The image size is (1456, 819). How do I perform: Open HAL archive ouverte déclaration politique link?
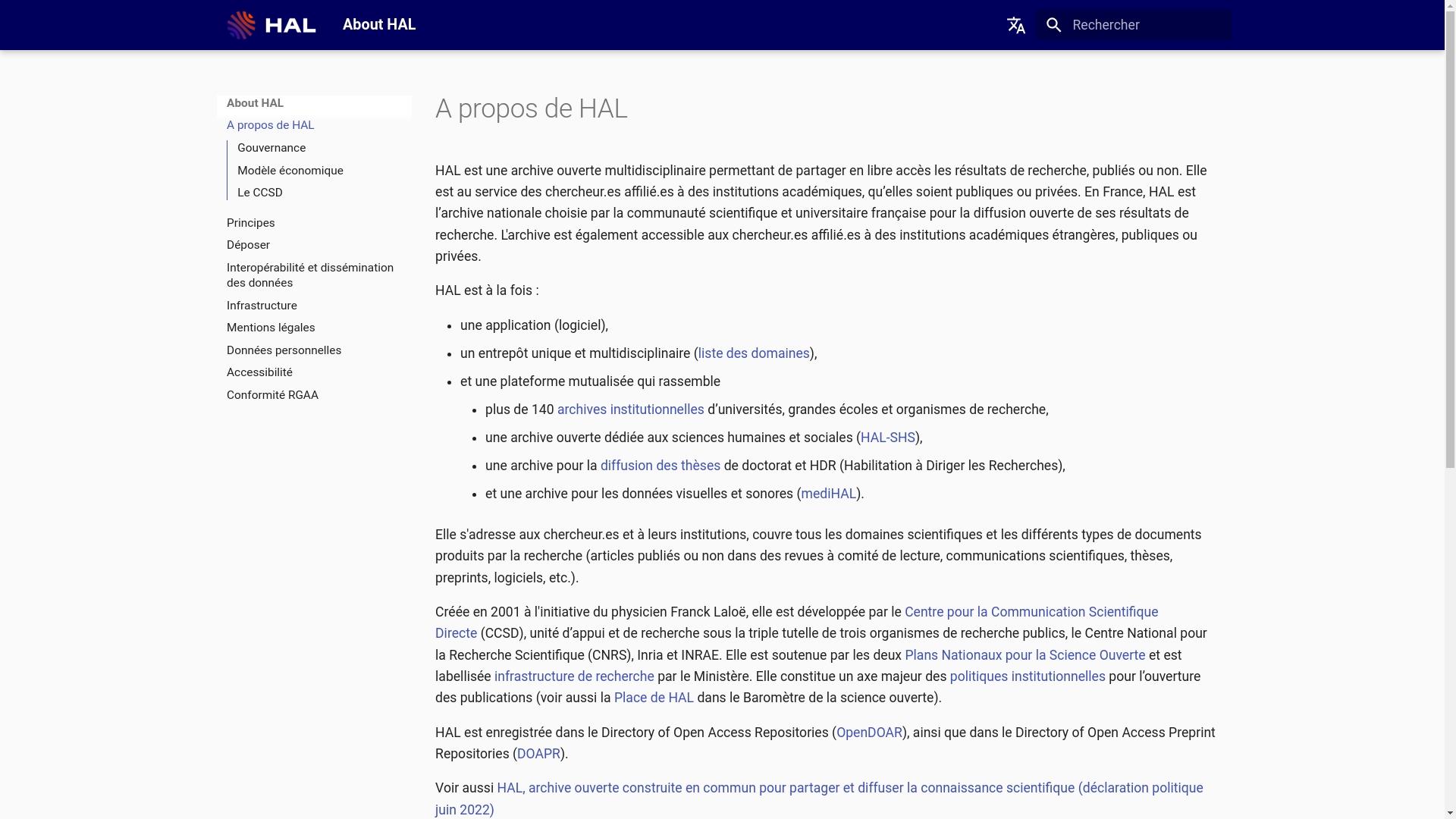click(x=850, y=788)
